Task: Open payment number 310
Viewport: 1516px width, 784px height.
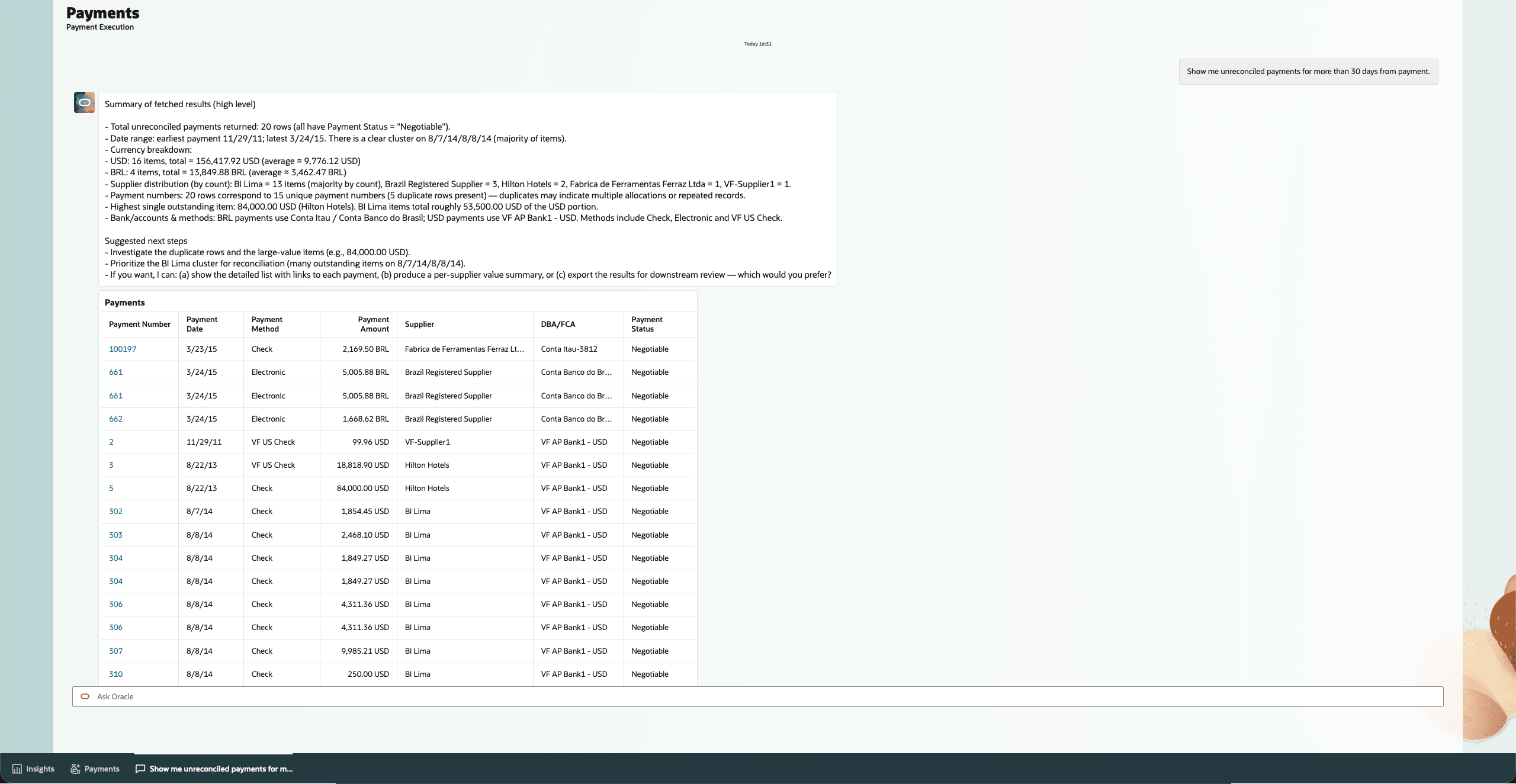Action: tap(115, 674)
